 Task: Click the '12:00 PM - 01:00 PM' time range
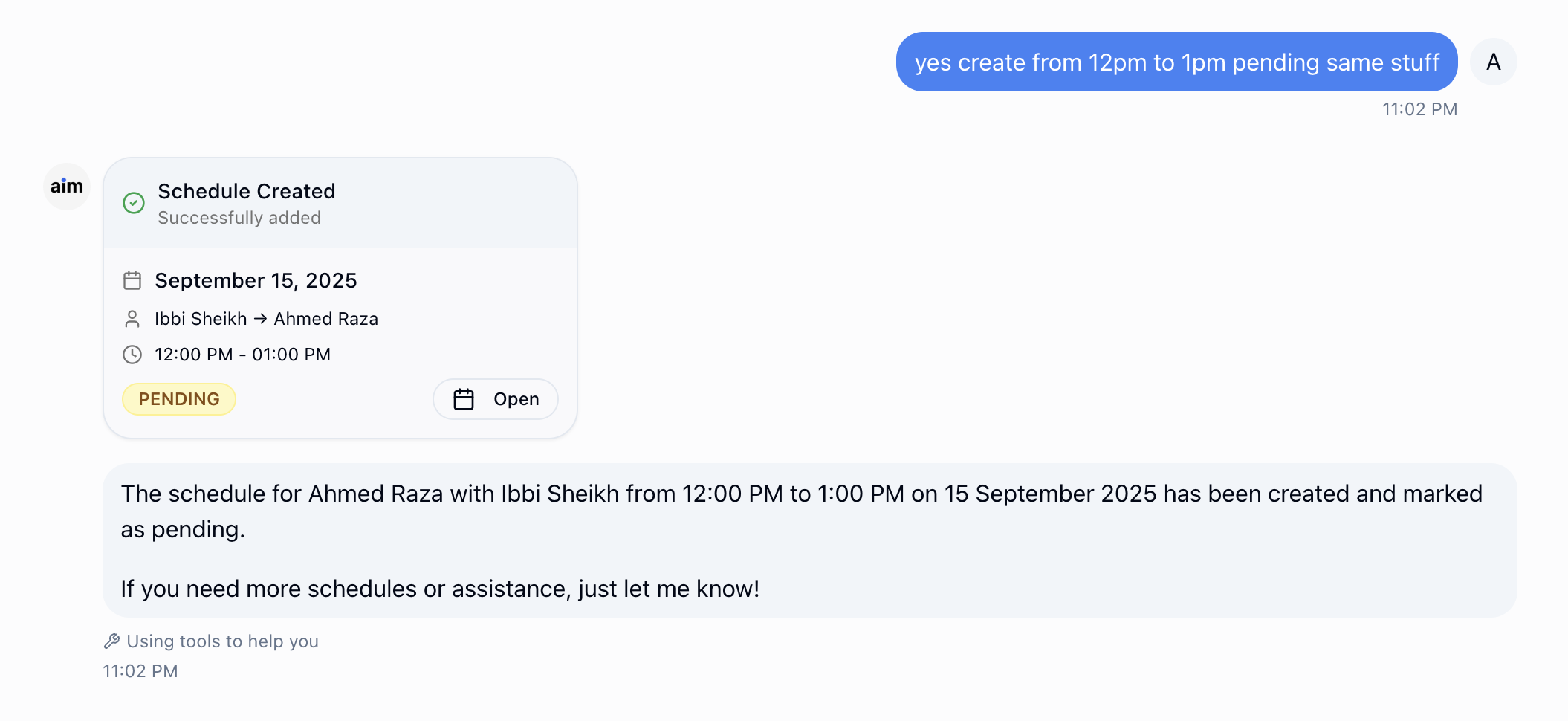pos(242,355)
